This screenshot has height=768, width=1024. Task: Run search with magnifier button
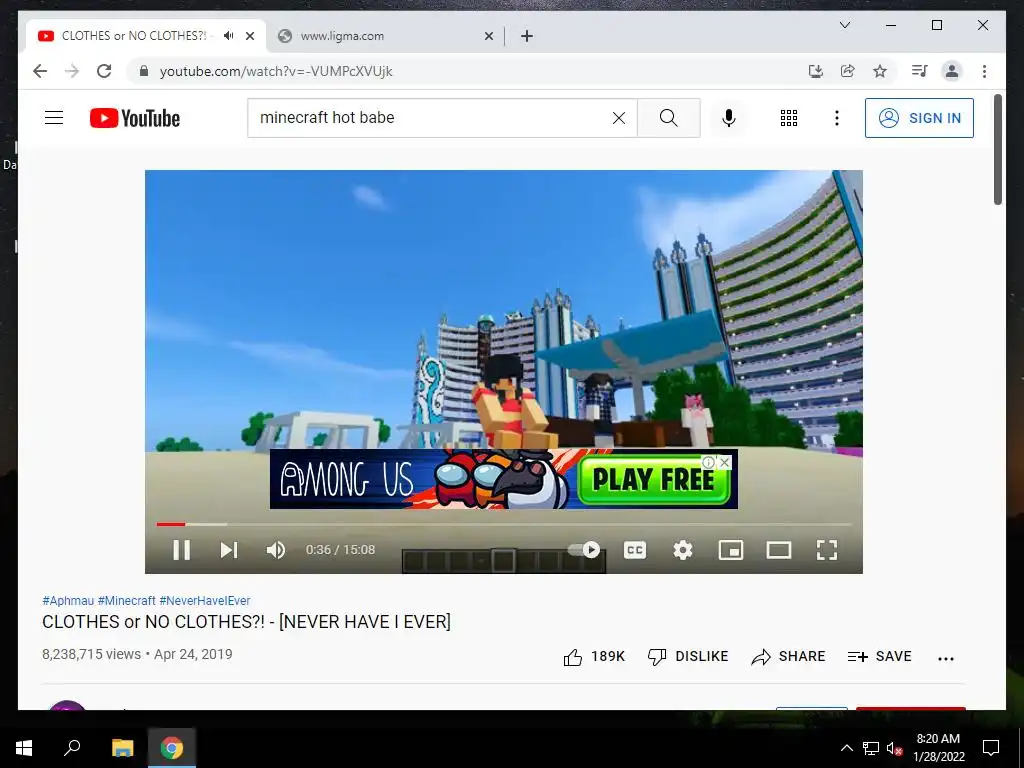[669, 118]
